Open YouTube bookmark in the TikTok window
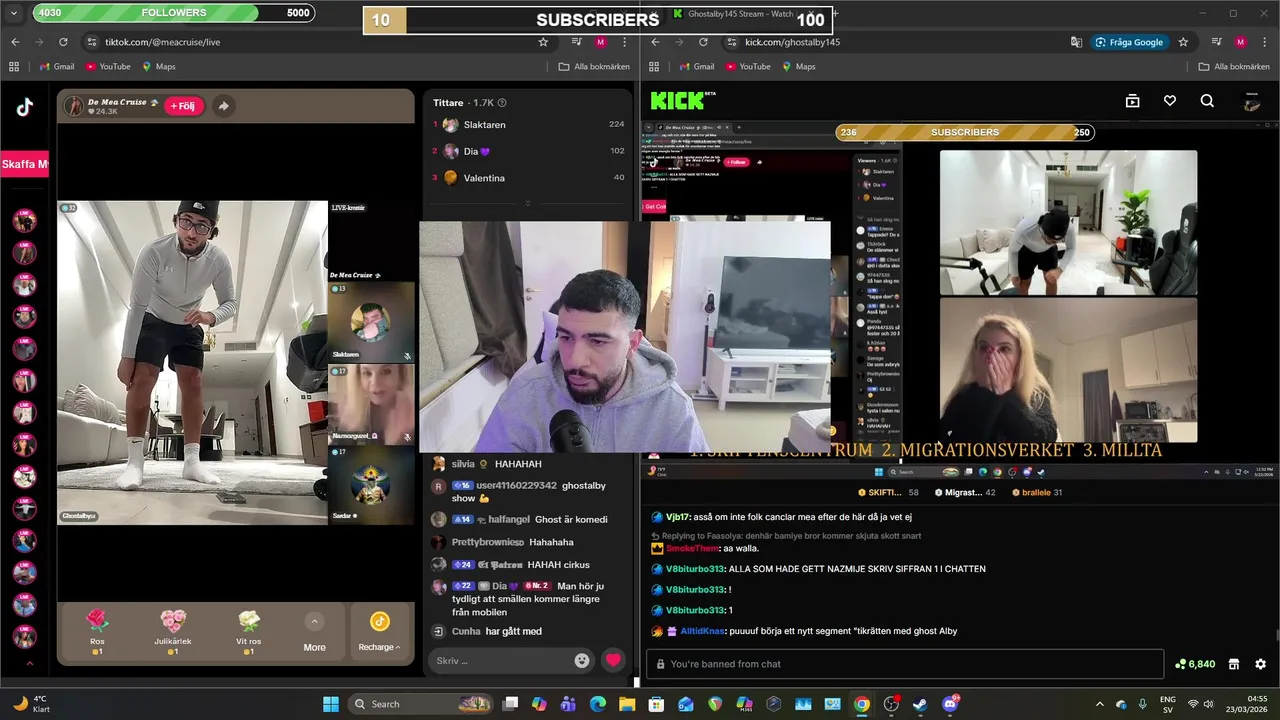Image resolution: width=1280 pixels, height=720 pixels. 108,67
